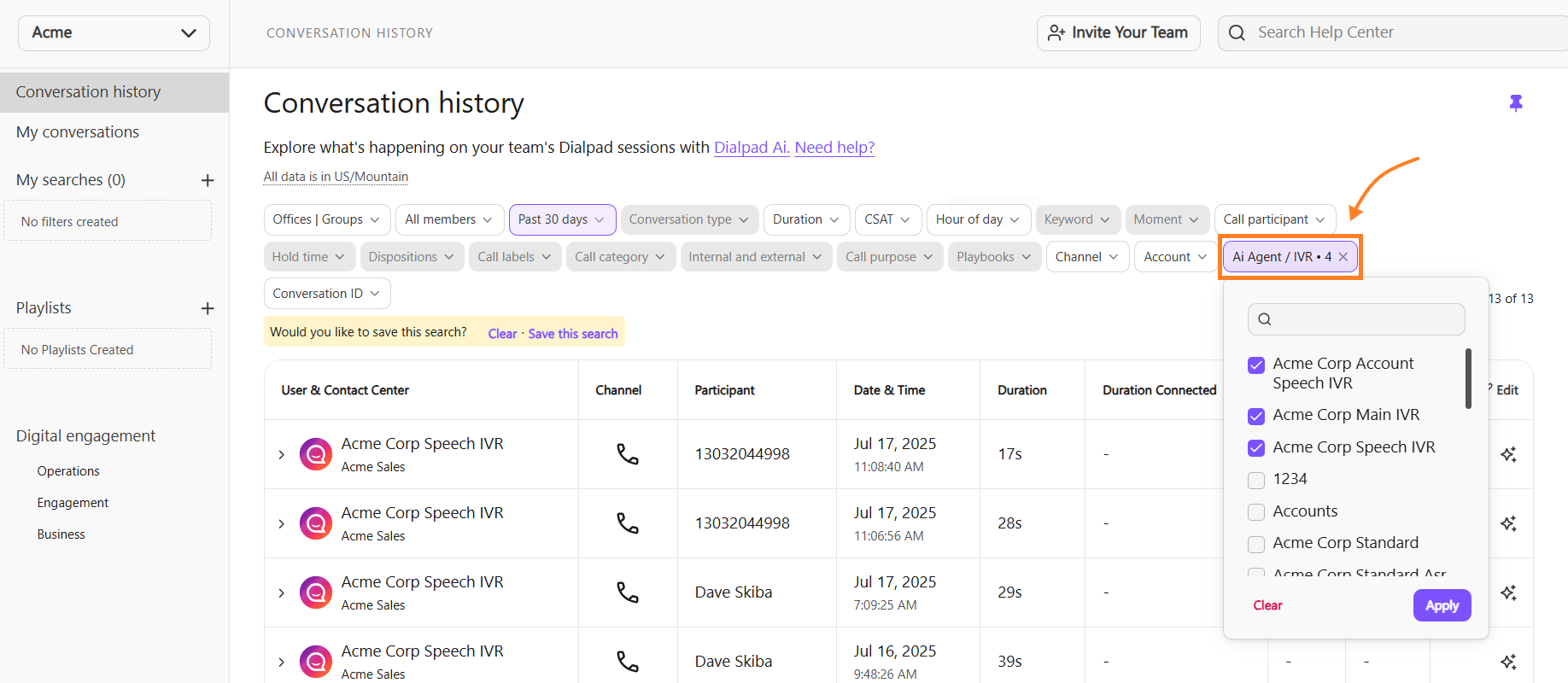Click the Acme Corp Speech IVR avatar in the 17s row

[x=316, y=454]
